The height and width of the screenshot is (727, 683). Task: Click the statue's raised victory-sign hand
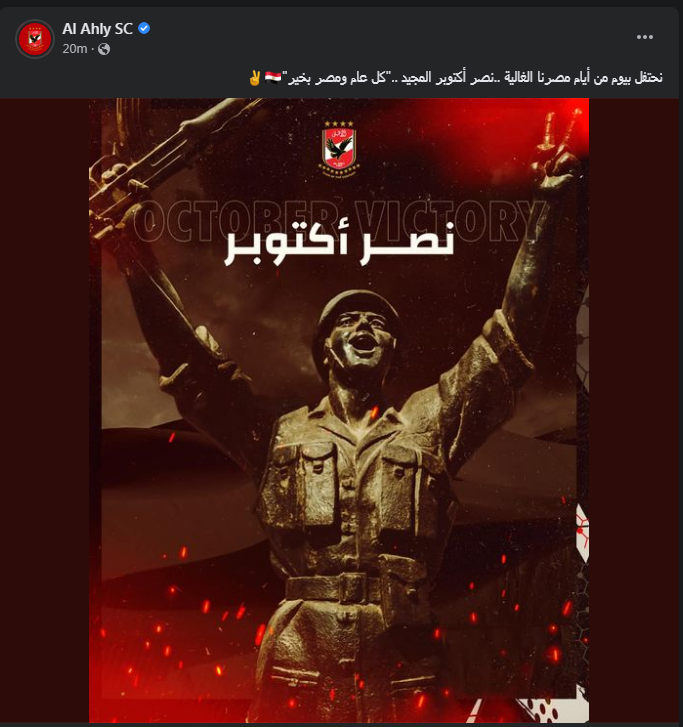pos(555,148)
